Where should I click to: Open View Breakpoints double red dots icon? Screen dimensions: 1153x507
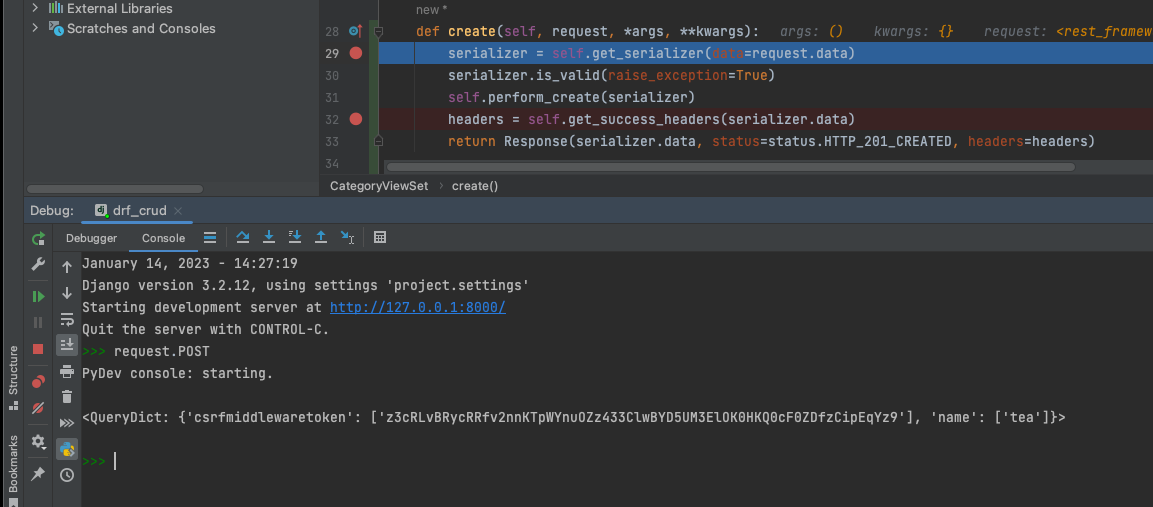[38, 381]
